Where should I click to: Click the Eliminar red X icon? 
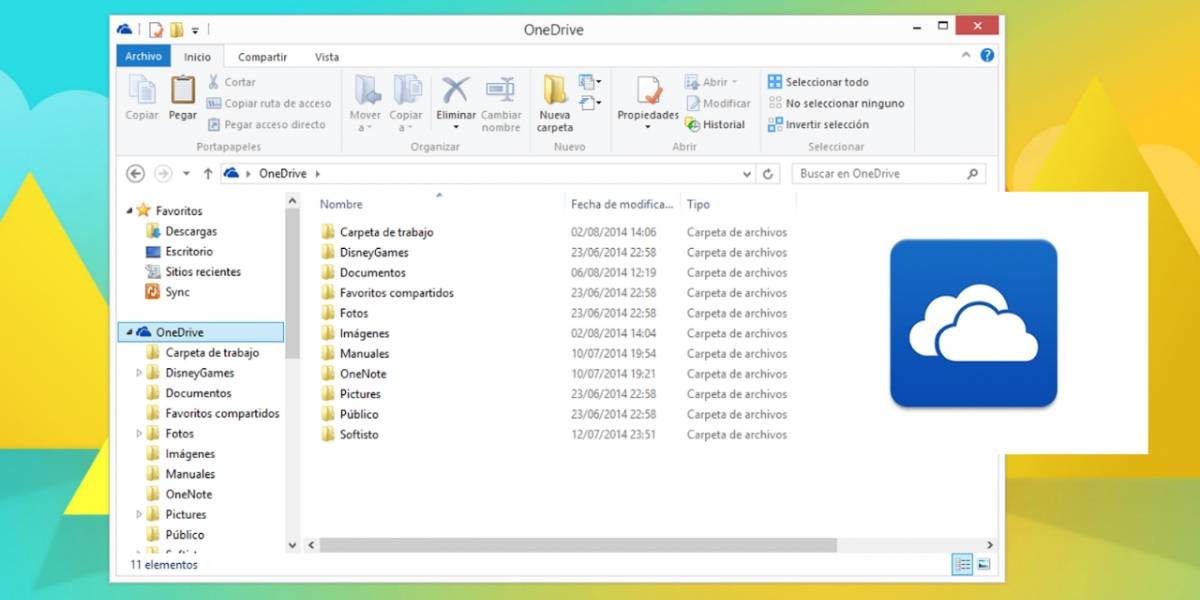point(456,90)
